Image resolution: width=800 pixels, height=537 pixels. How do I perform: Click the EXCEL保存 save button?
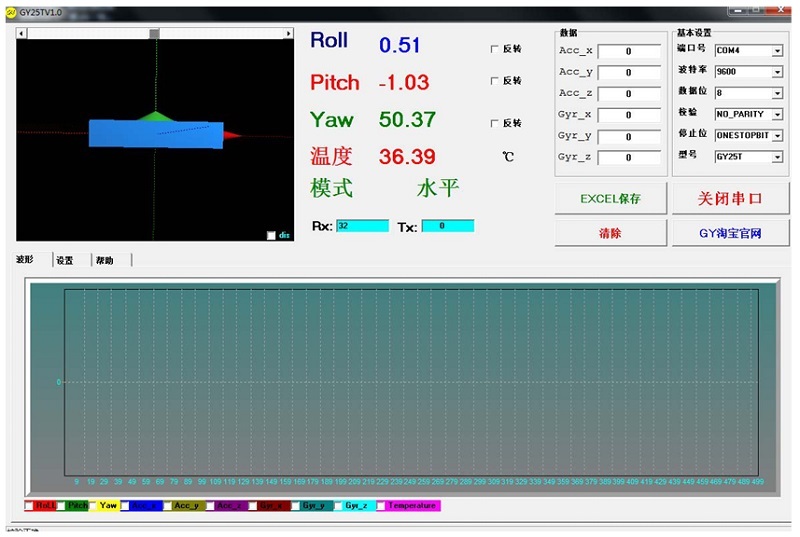pos(610,199)
